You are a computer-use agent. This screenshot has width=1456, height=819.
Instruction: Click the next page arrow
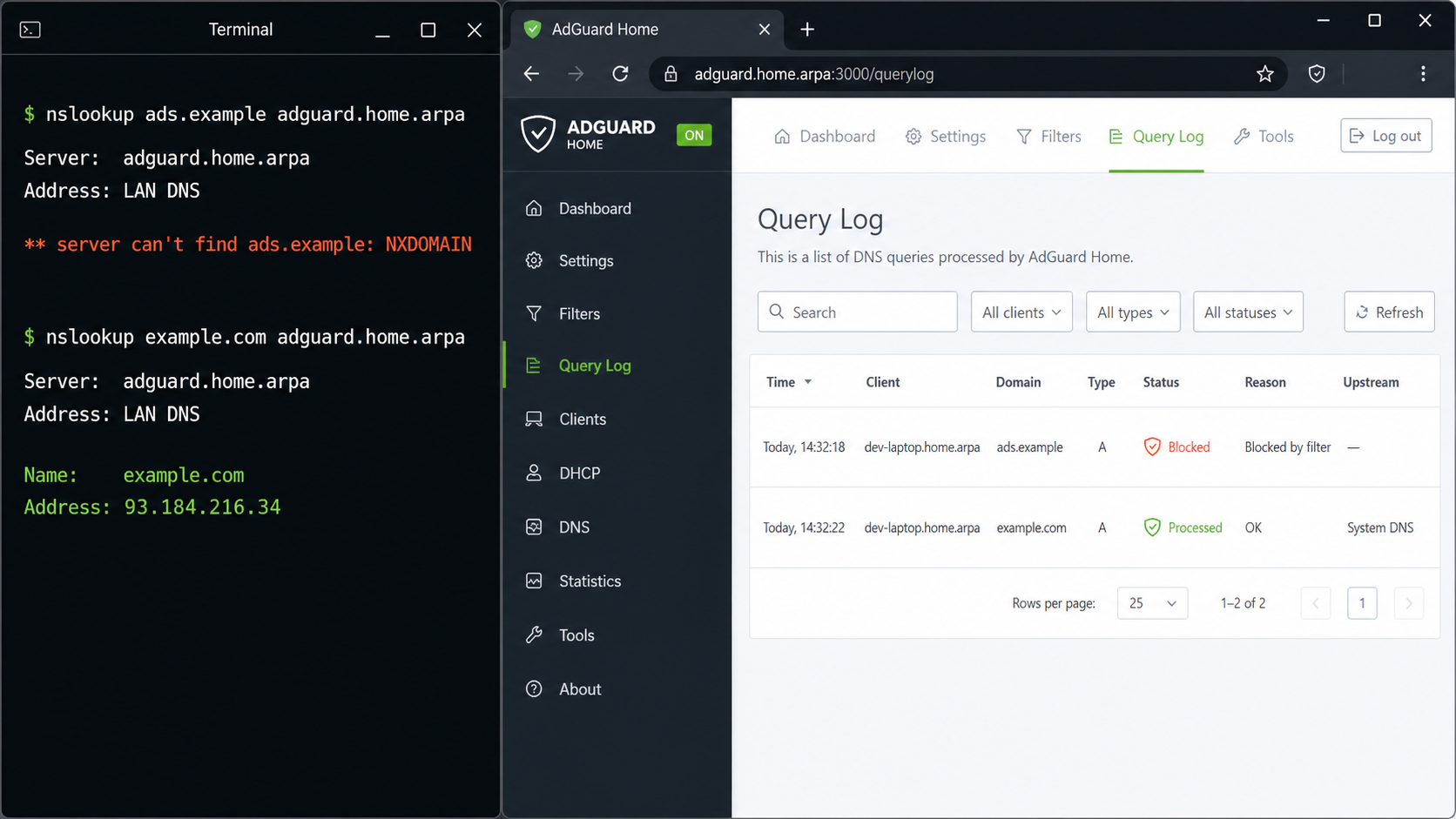[1409, 603]
